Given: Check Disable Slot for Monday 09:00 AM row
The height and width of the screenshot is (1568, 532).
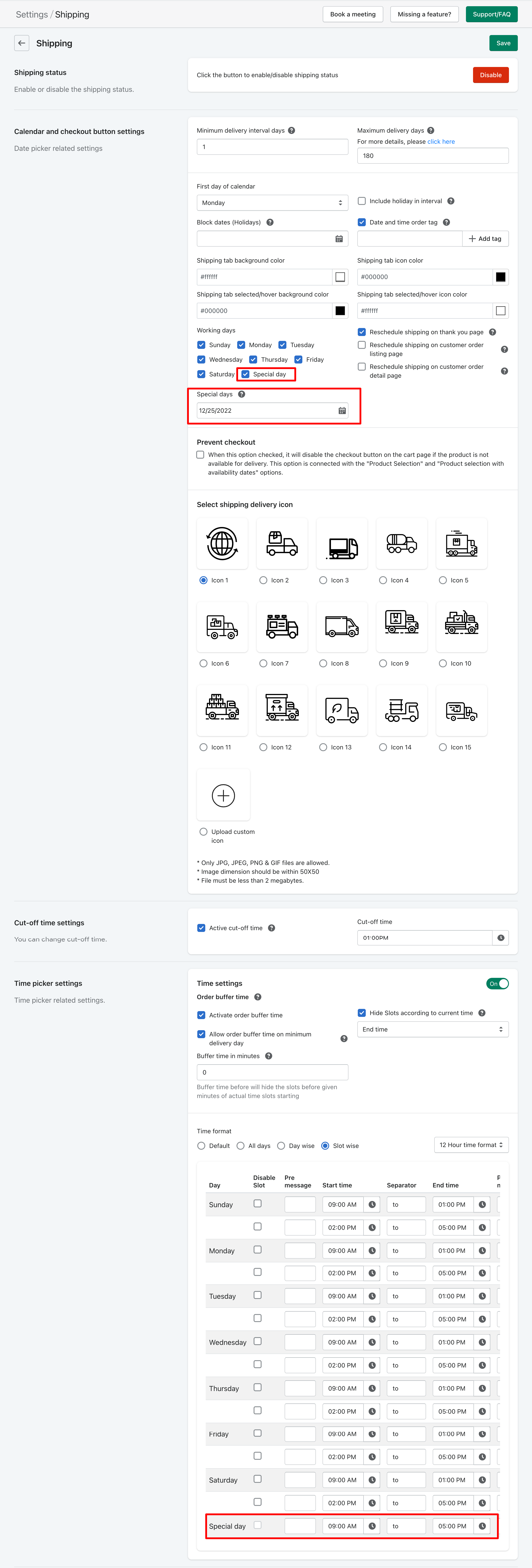Looking at the screenshot, I should (258, 1250).
